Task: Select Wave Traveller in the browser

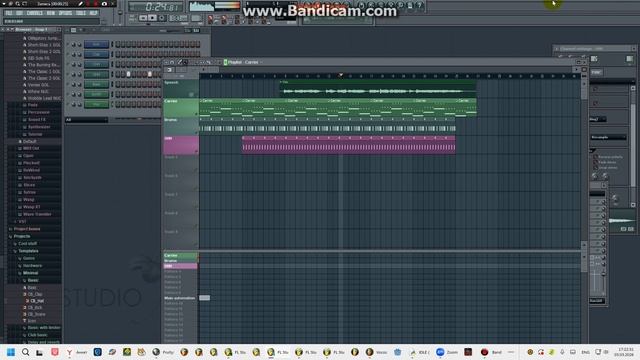Action: (x=37, y=214)
